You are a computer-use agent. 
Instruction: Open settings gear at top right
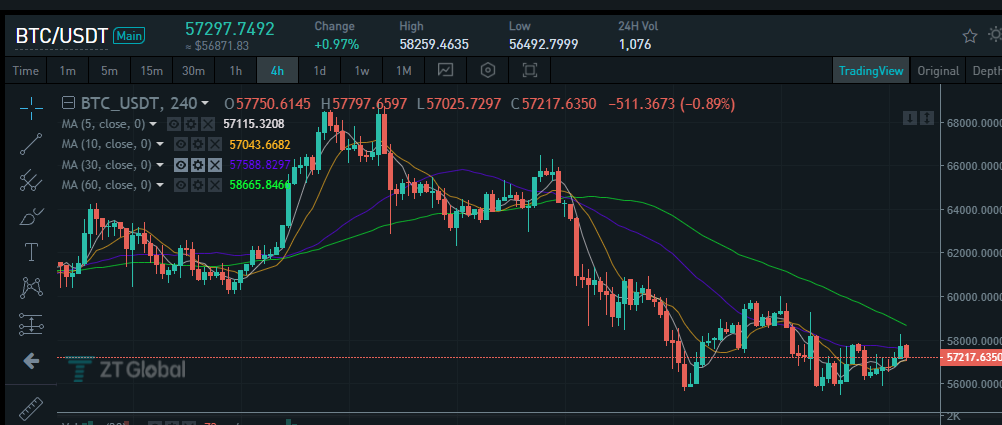[995, 34]
